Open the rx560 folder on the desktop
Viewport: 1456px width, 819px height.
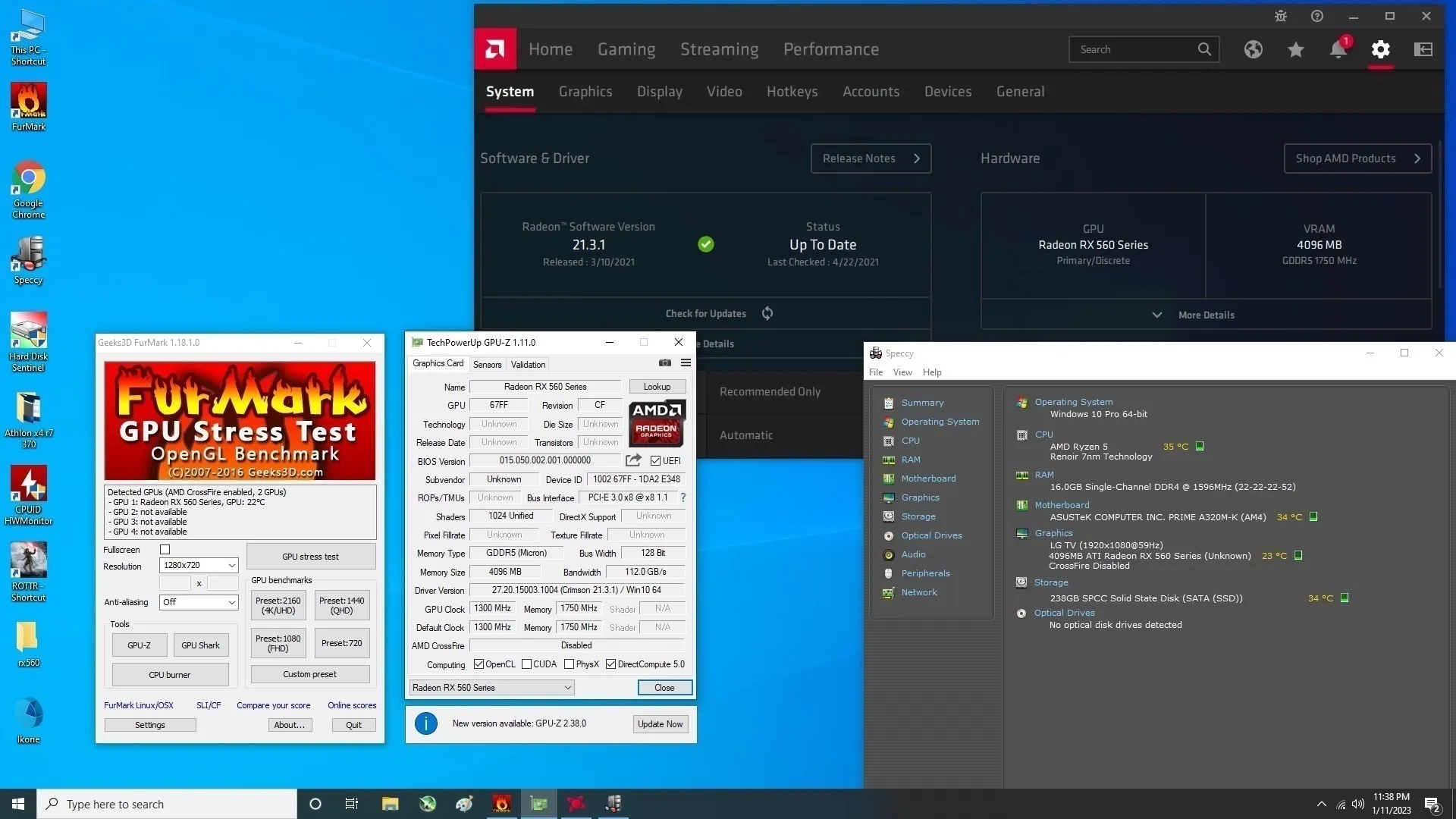click(29, 645)
